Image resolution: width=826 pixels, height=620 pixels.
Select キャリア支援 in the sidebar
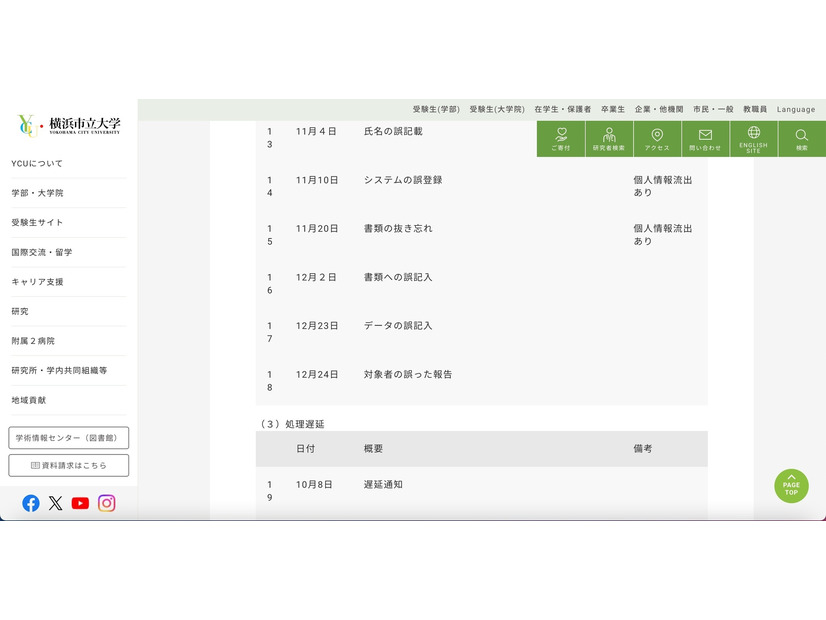37,282
